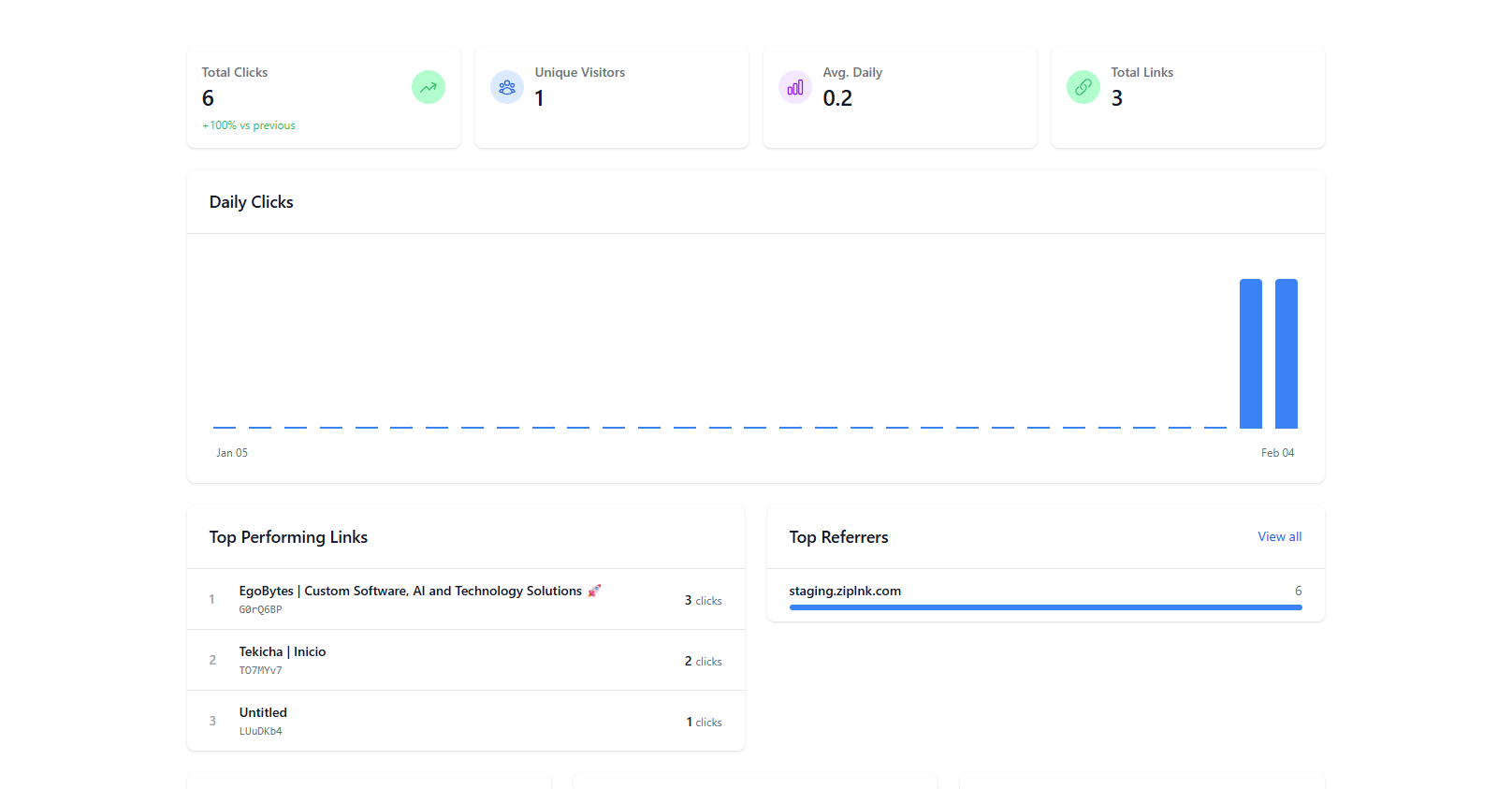
Task: Open View all in Top Referrers
Action: pyautogui.click(x=1279, y=536)
